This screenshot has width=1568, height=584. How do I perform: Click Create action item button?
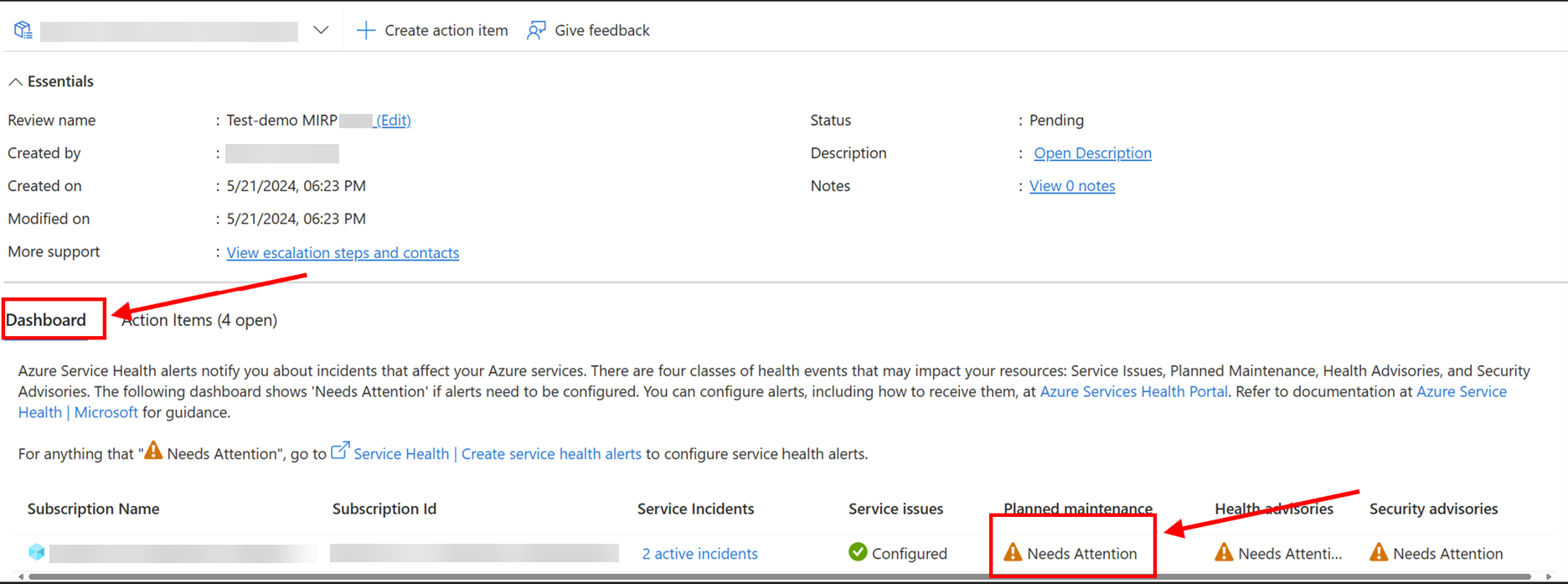[432, 30]
